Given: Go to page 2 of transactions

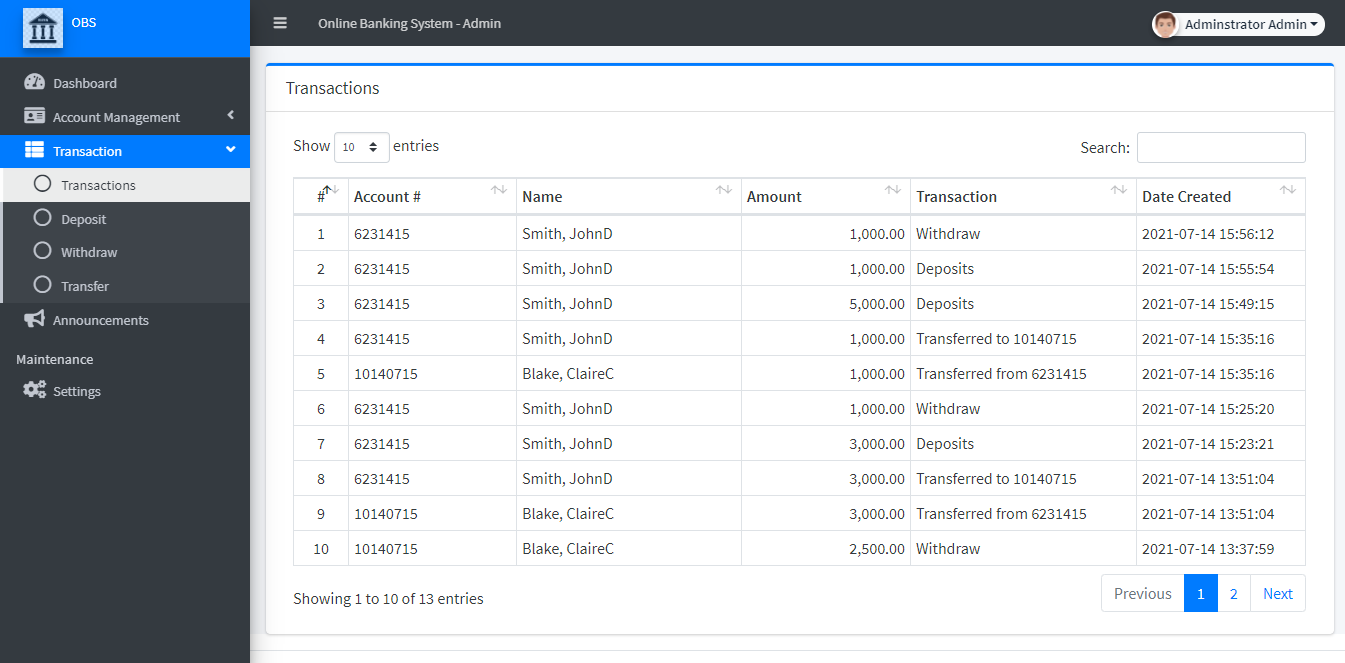Looking at the screenshot, I should point(1233,593).
